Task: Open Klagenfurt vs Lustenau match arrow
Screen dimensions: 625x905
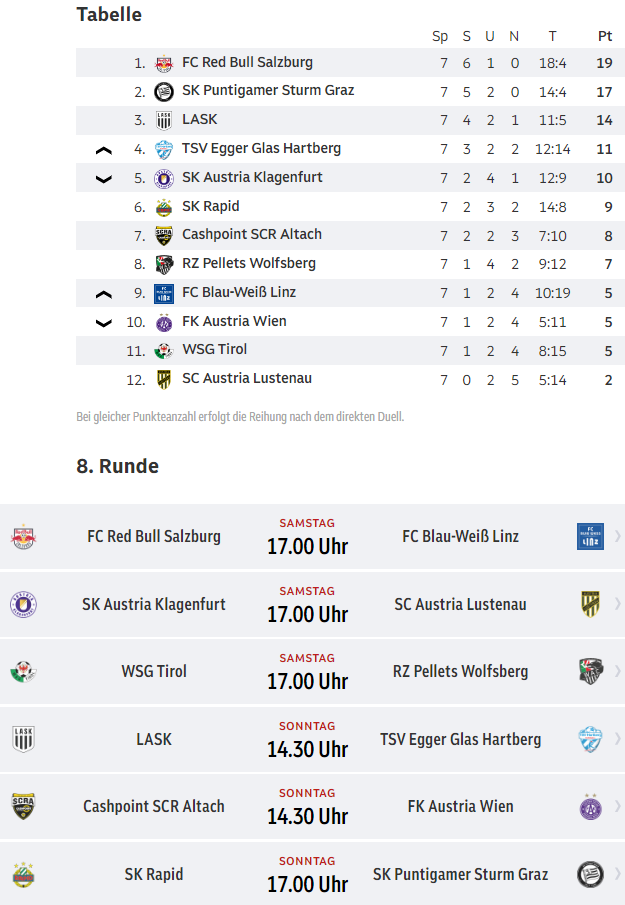Action: pos(617,604)
